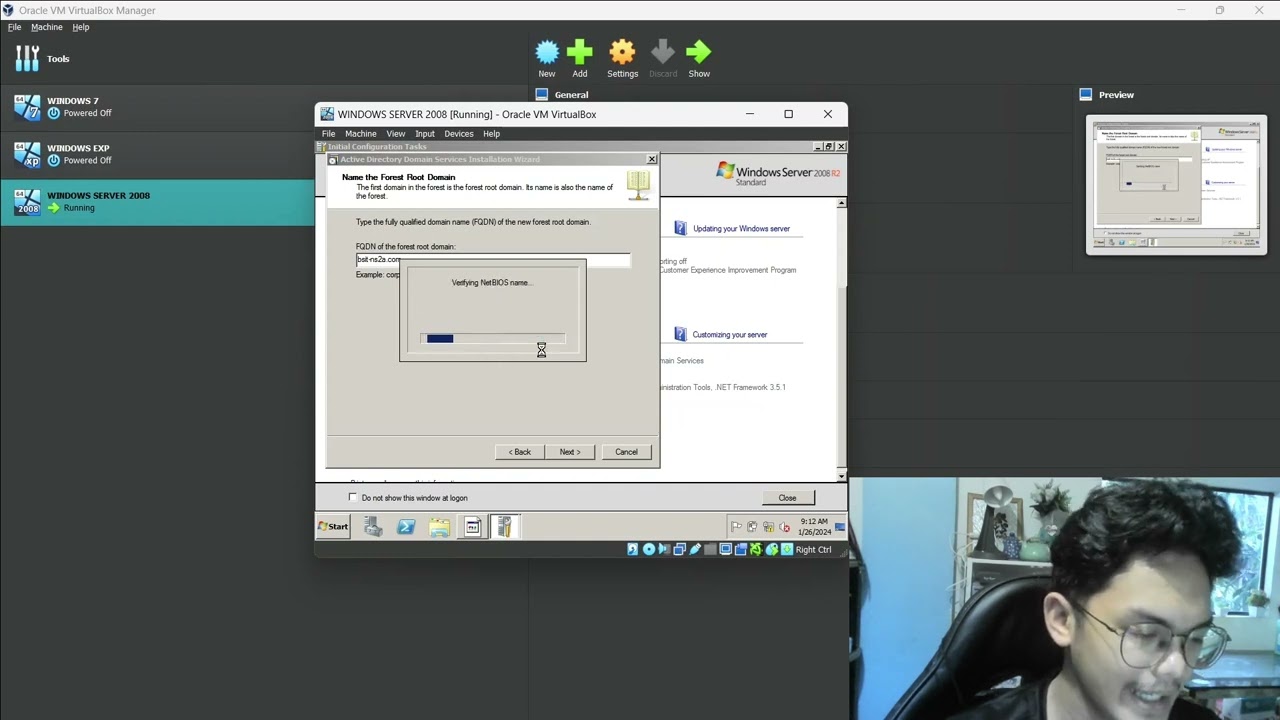Image resolution: width=1280 pixels, height=720 pixels.
Task: Close the Active Directory Installation Wizard dialog
Action: click(x=652, y=159)
